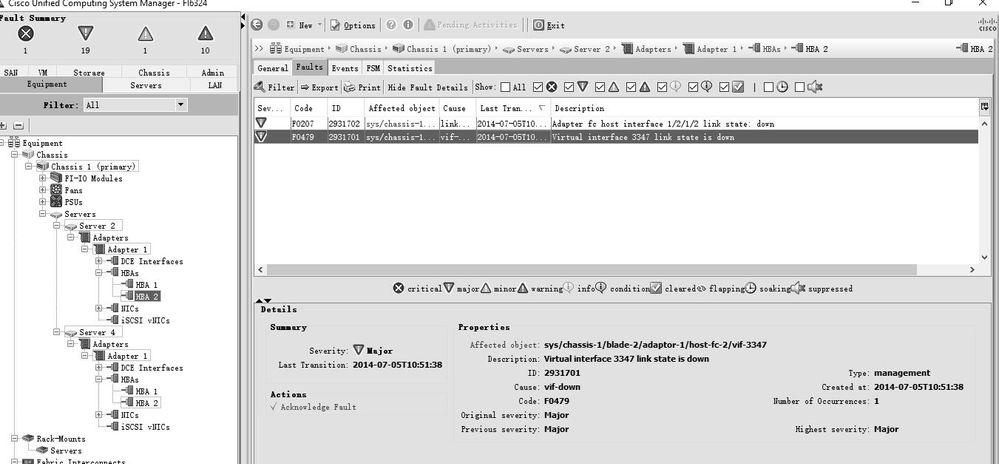This screenshot has width=999, height=464.
Task: Click the Exit button
Action: [549, 25]
